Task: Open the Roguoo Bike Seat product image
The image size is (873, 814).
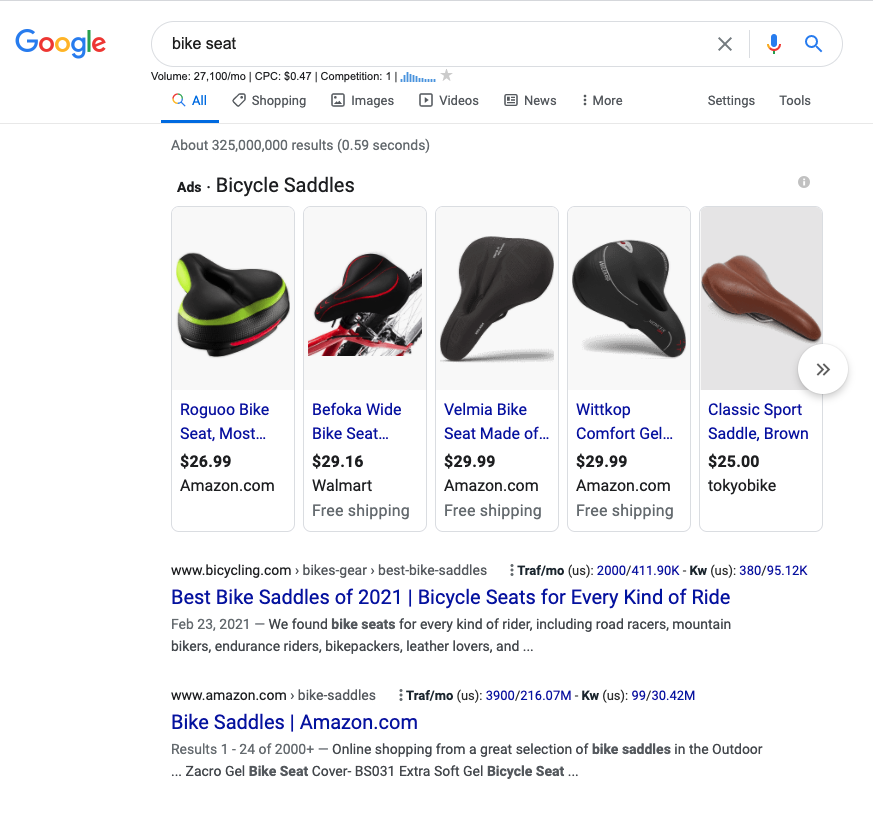Action: [x=233, y=298]
